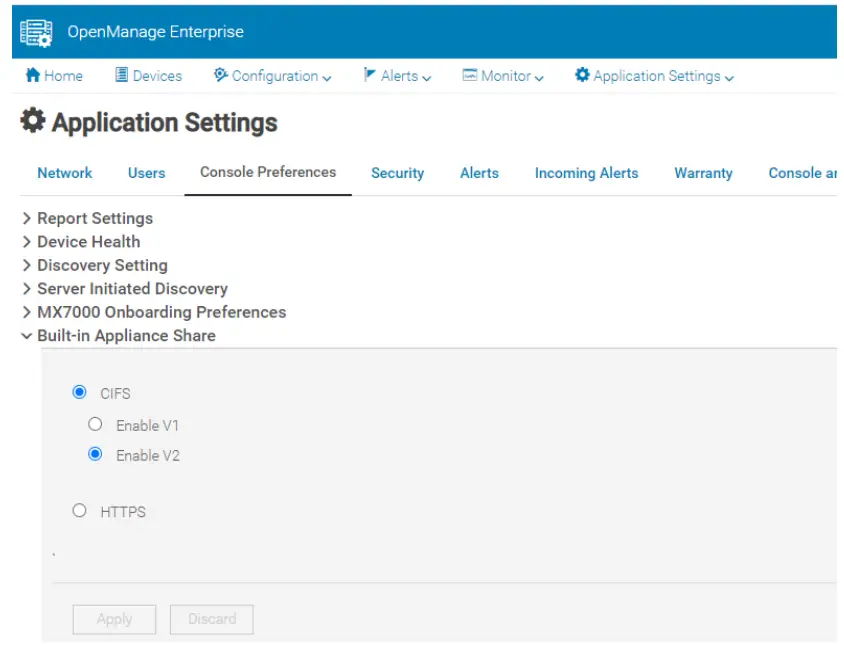Viewport: 844px width, 645px height.
Task: Open Devices using its page icon
Action: (x=123, y=75)
